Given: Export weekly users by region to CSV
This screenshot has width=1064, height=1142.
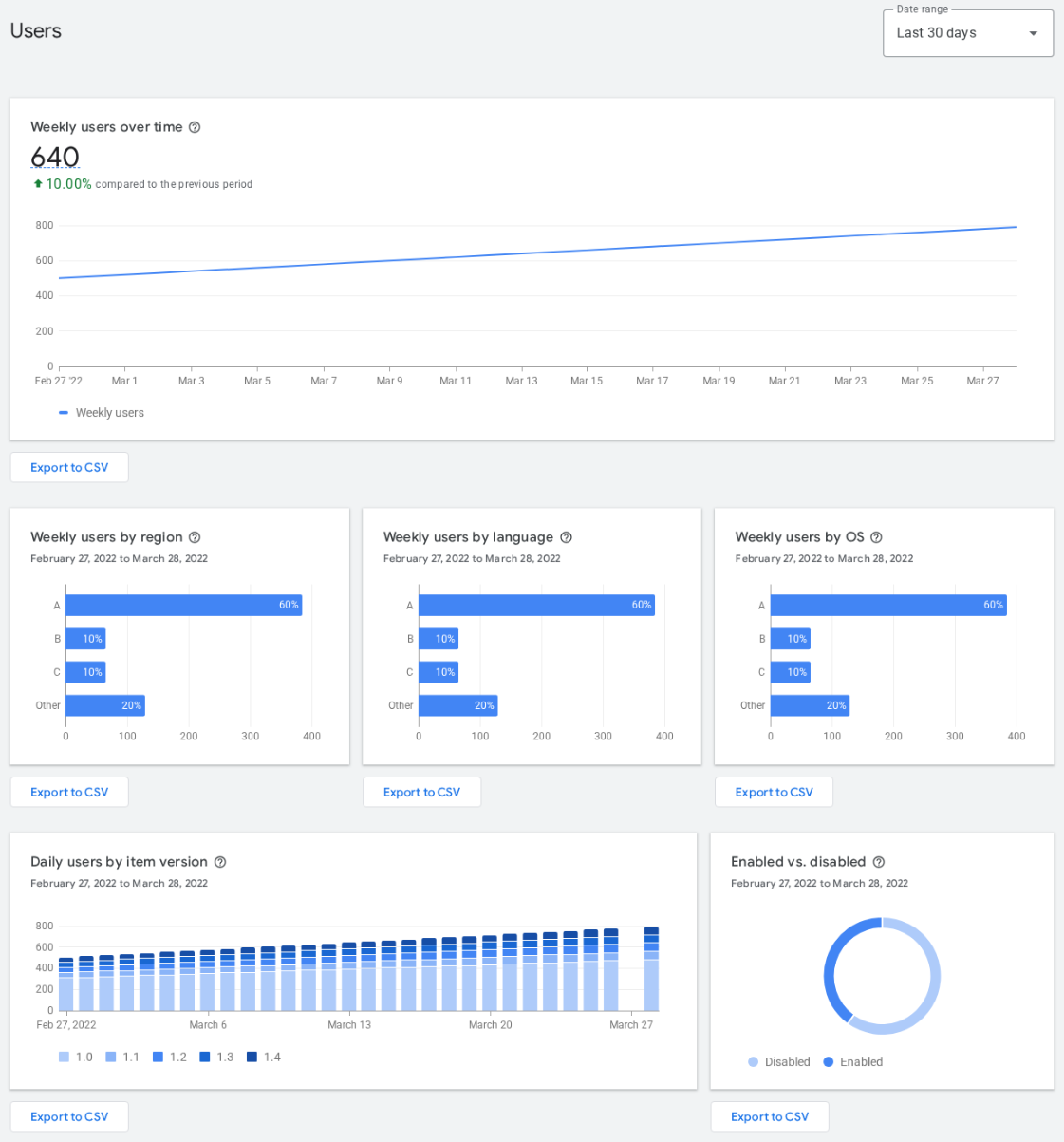Looking at the screenshot, I should 69,792.
